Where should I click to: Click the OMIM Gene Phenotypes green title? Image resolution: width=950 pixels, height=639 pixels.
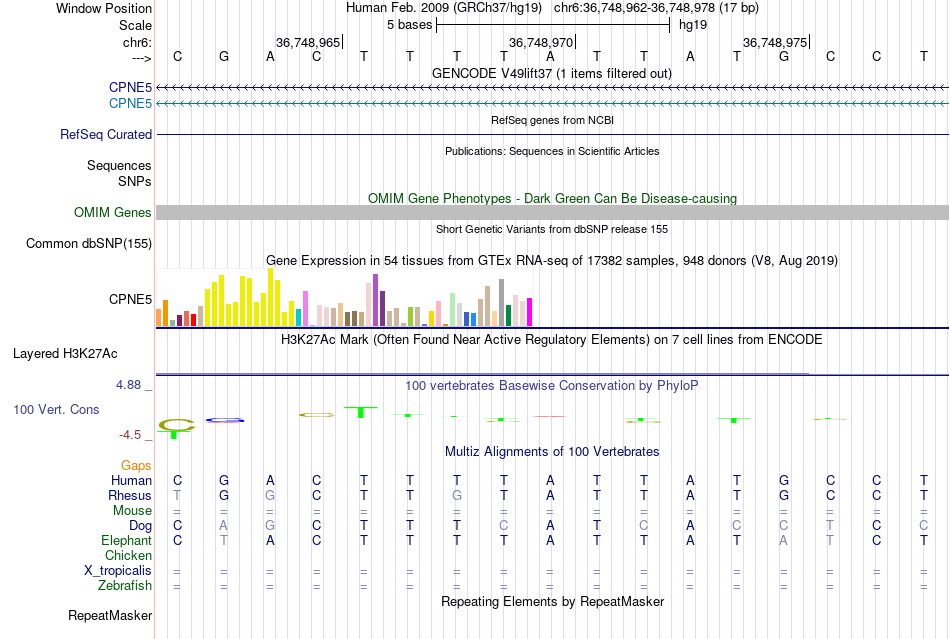click(552, 198)
